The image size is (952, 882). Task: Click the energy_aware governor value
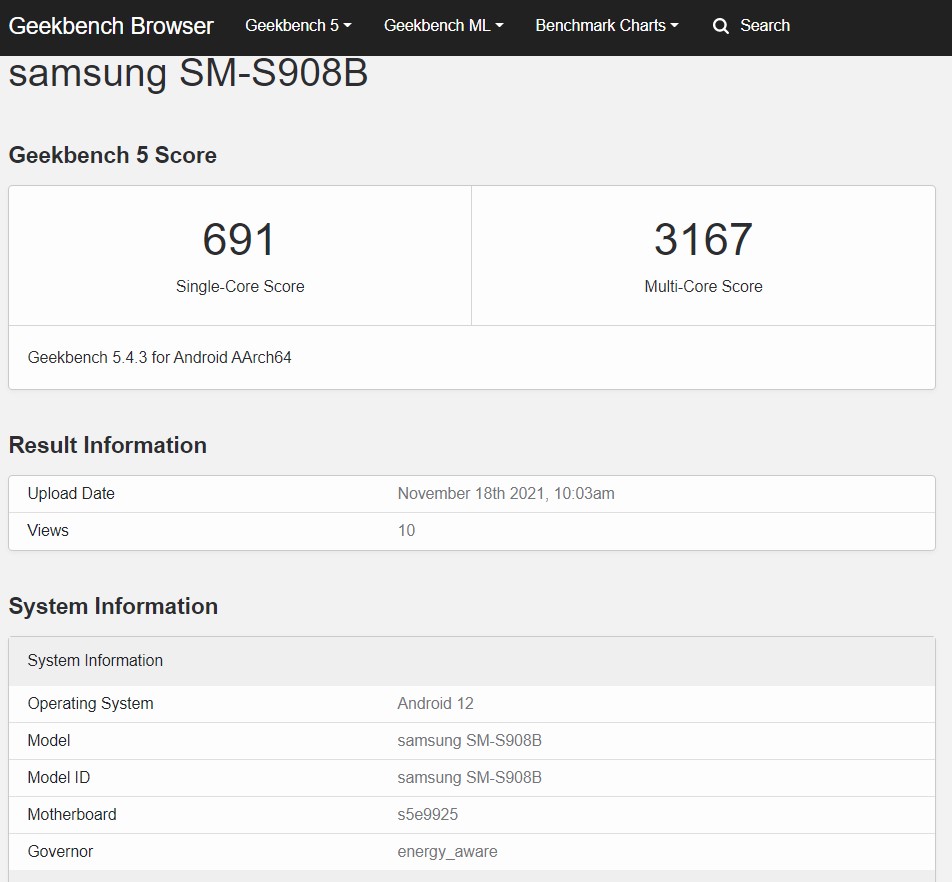(447, 851)
